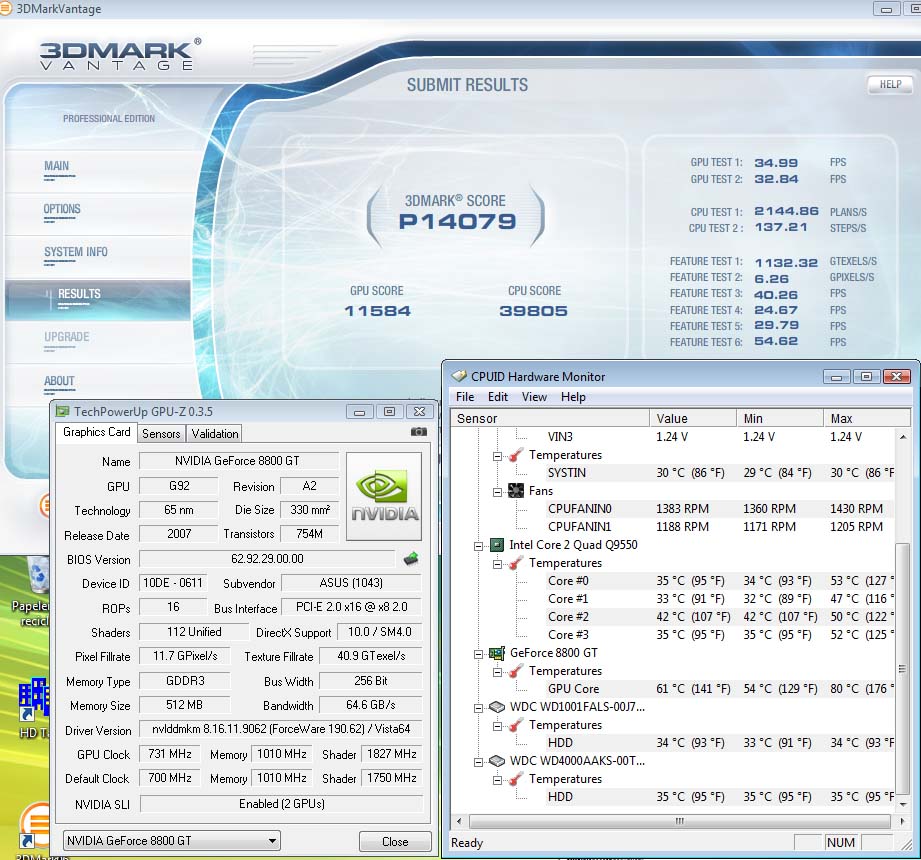Click the Hardware Monitor horizontal scrollbar thumb
The width and height of the screenshot is (921, 860).
tap(680, 821)
